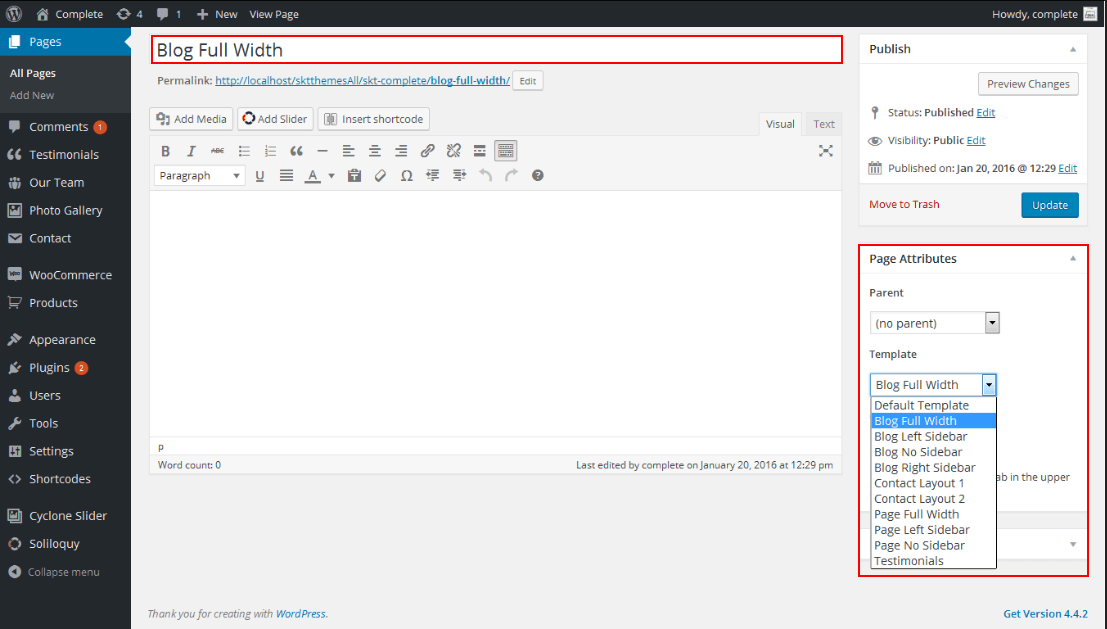This screenshot has width=1107, height=629.
Task: Open the special character (omega) tool
Action: pyautogui.click(x=406, y=176)
